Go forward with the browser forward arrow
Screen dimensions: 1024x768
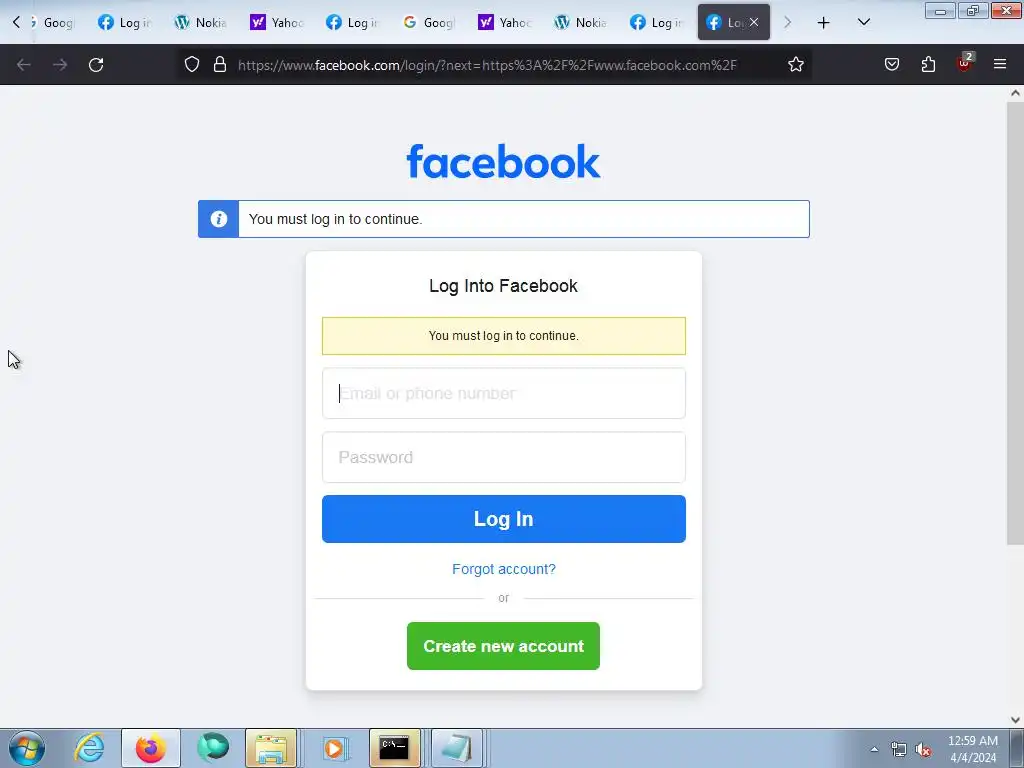pyautogui.click(x=60, y=65)
